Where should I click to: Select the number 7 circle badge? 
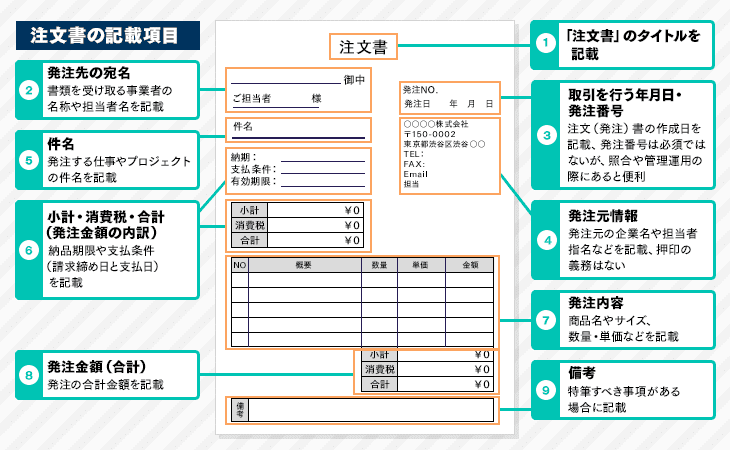click(x=545, y=322)
